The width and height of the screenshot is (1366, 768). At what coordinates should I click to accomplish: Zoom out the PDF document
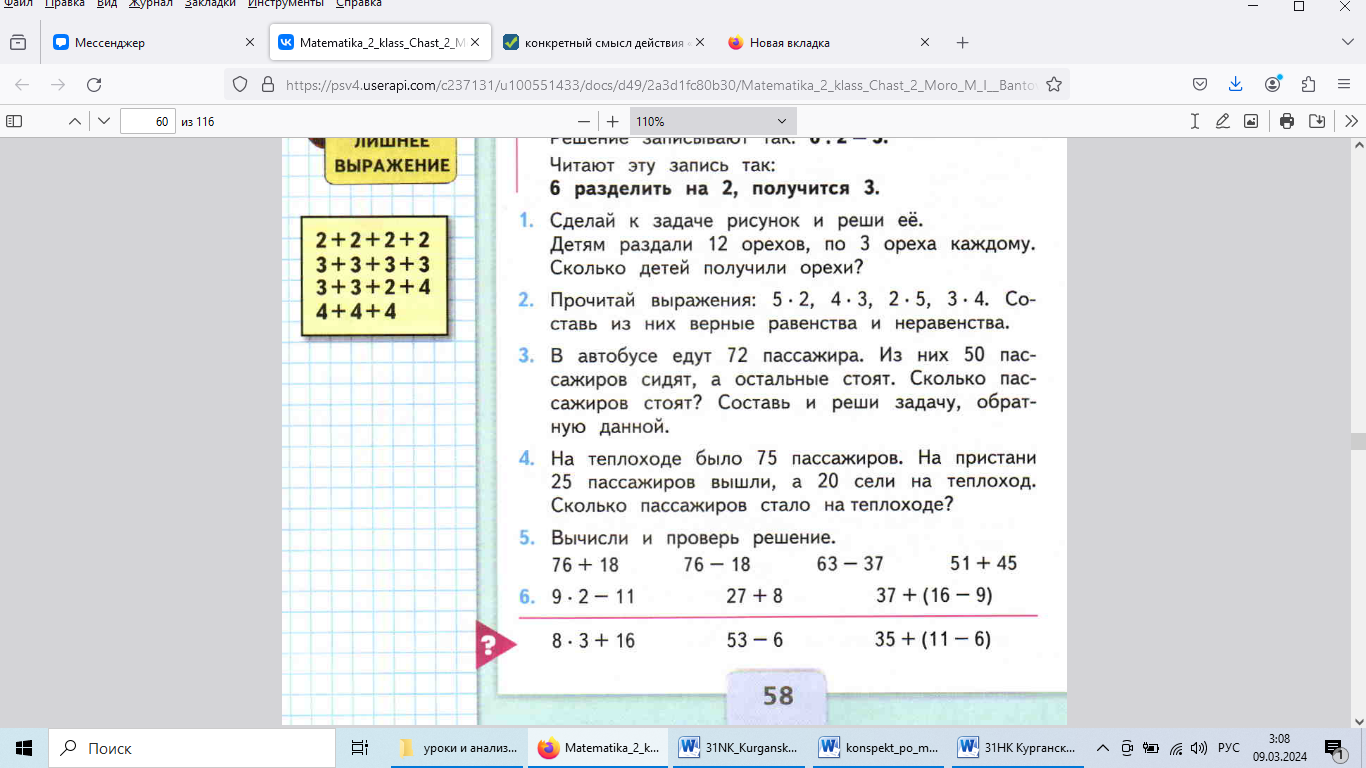click(583, 121)
